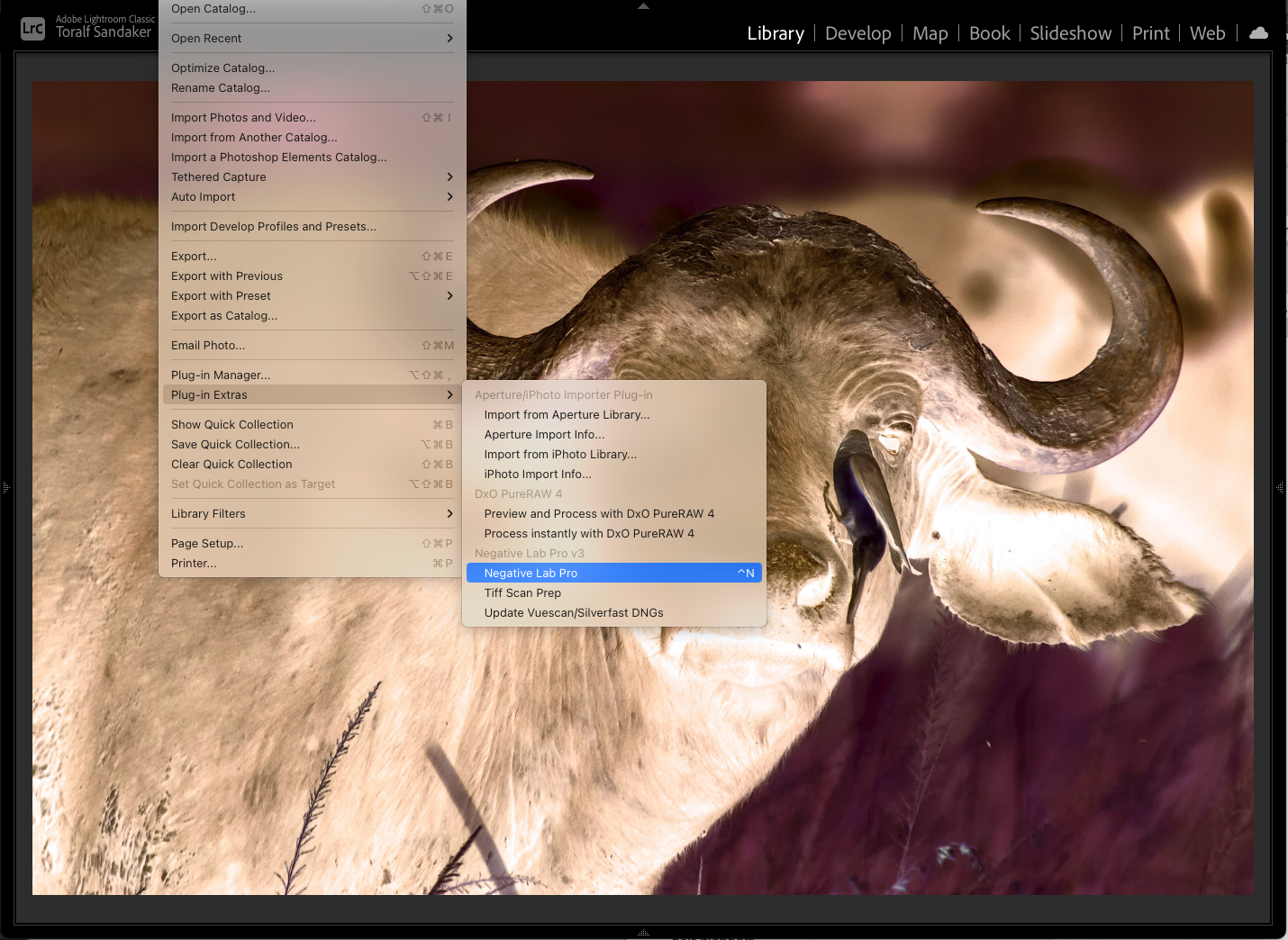Click the Lrc application logo

click(x=32, y=28)
